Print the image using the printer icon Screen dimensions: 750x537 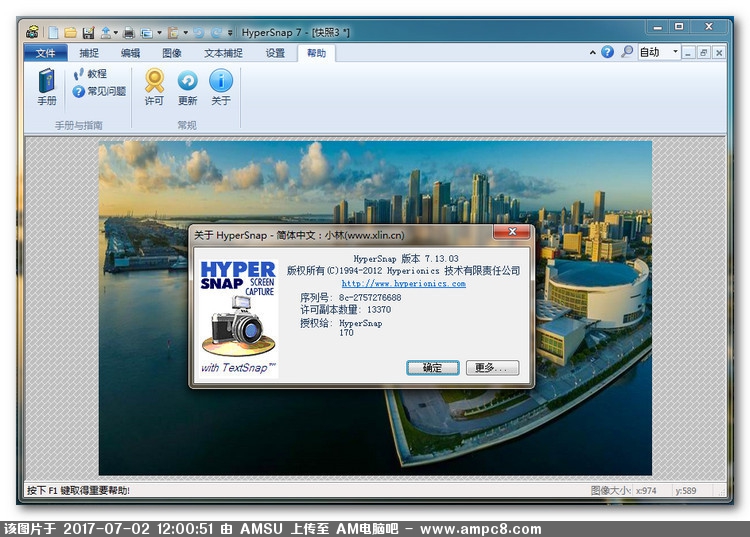click(x=129, y=33)
